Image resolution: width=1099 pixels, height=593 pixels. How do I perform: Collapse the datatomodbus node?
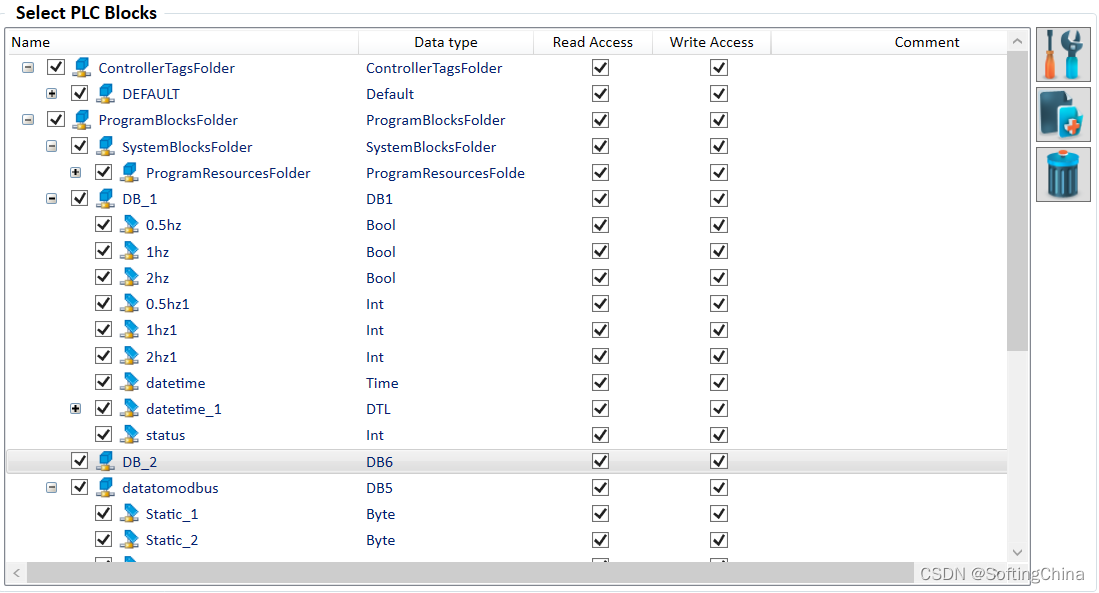pyautogui.click(x=52, y=487)
